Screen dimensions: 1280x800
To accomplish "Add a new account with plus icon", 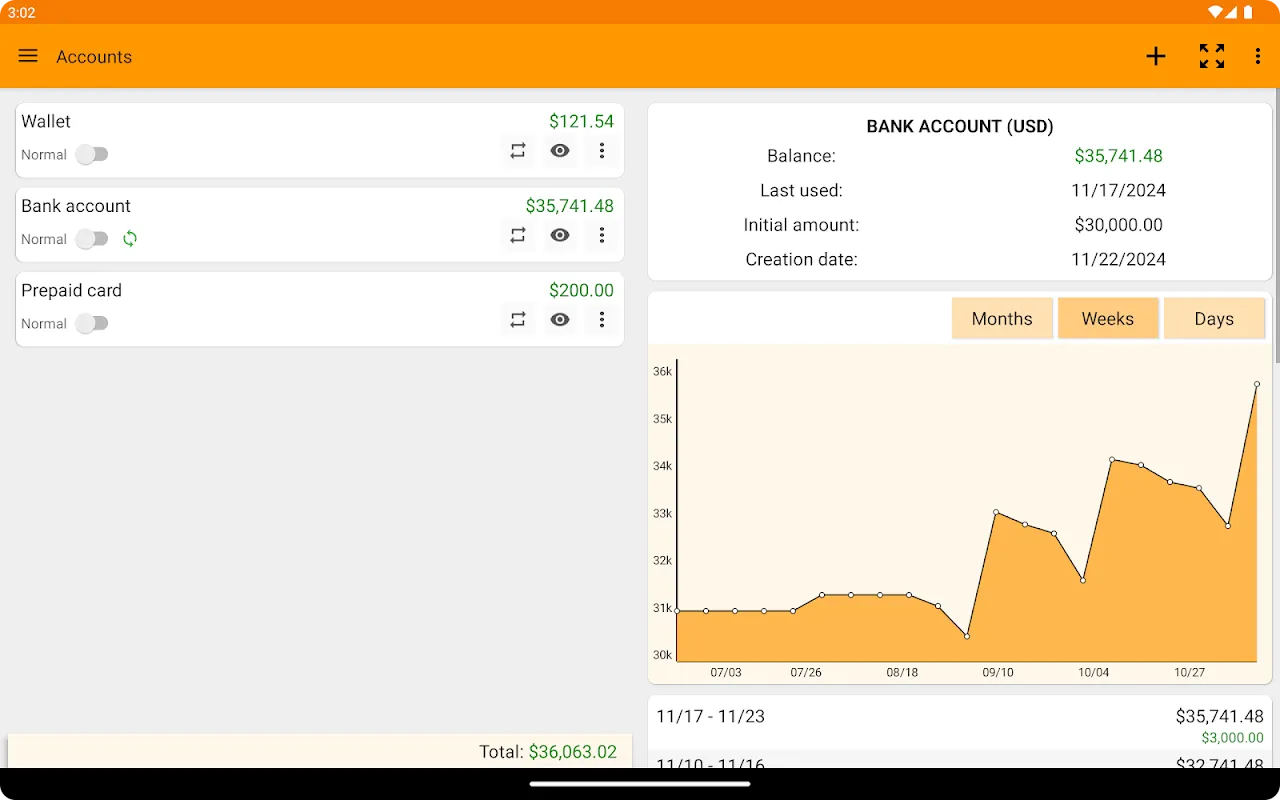I will (1156, 56).
